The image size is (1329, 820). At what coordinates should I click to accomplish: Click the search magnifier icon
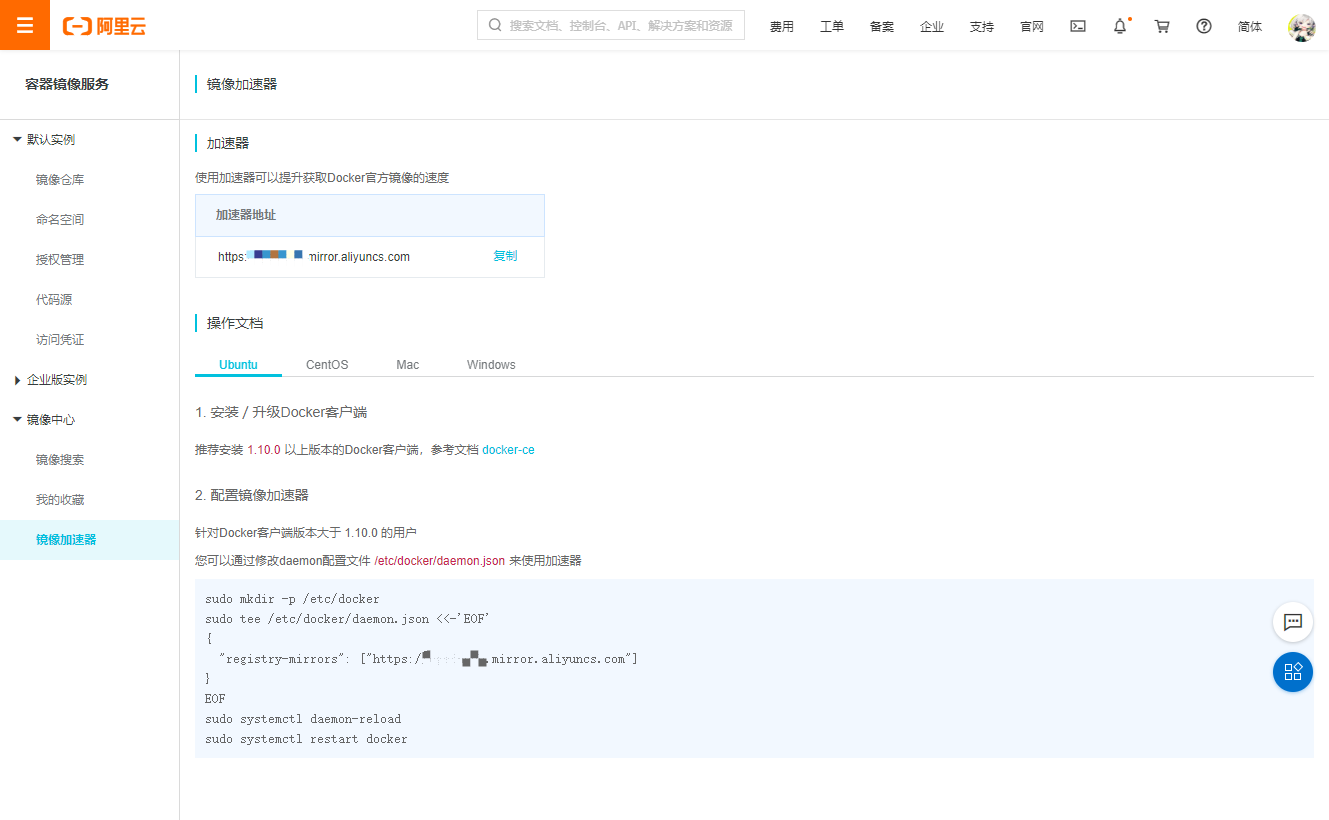click(x=495, y=25)
